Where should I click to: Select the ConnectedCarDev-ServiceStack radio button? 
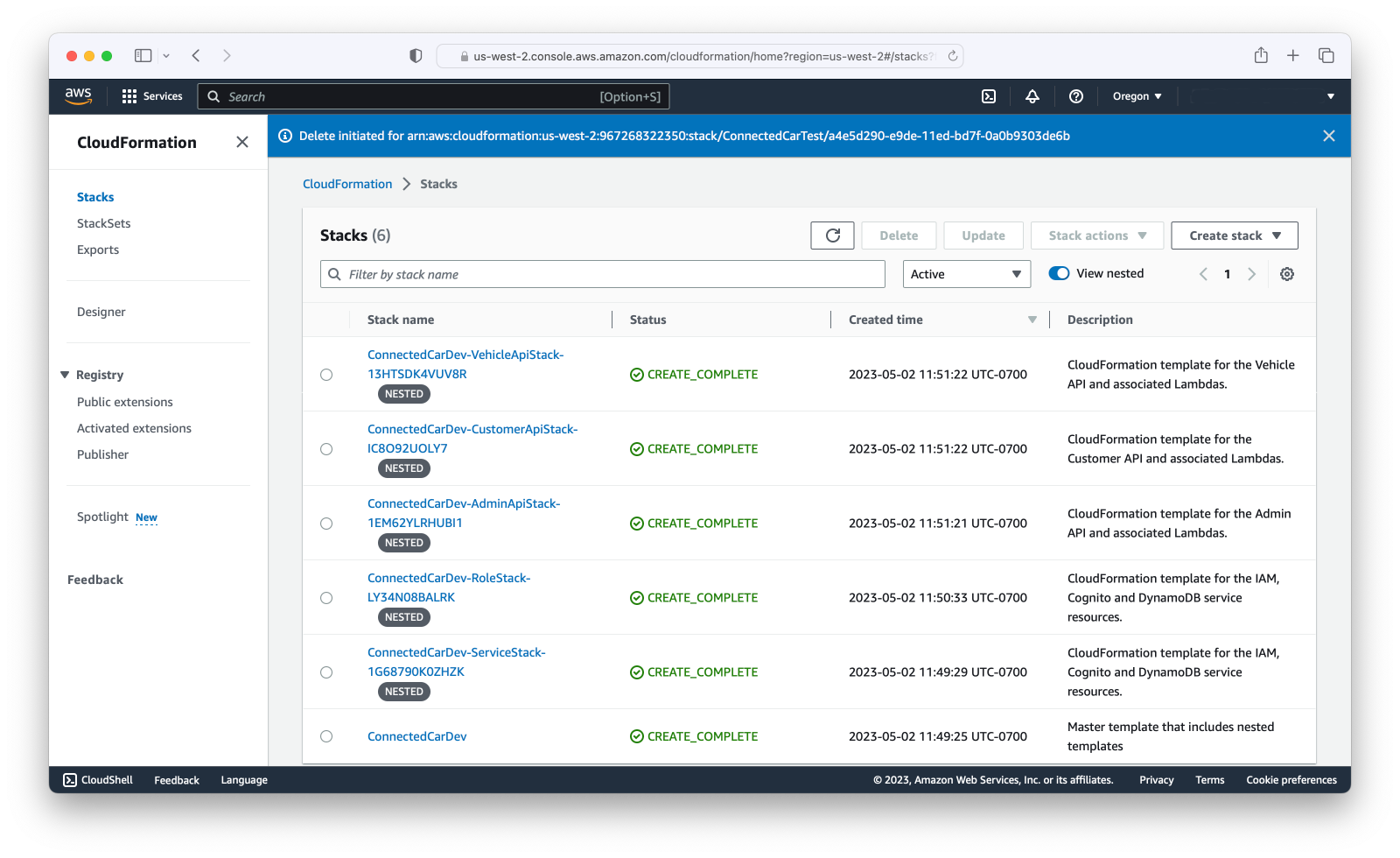(326, 672)
